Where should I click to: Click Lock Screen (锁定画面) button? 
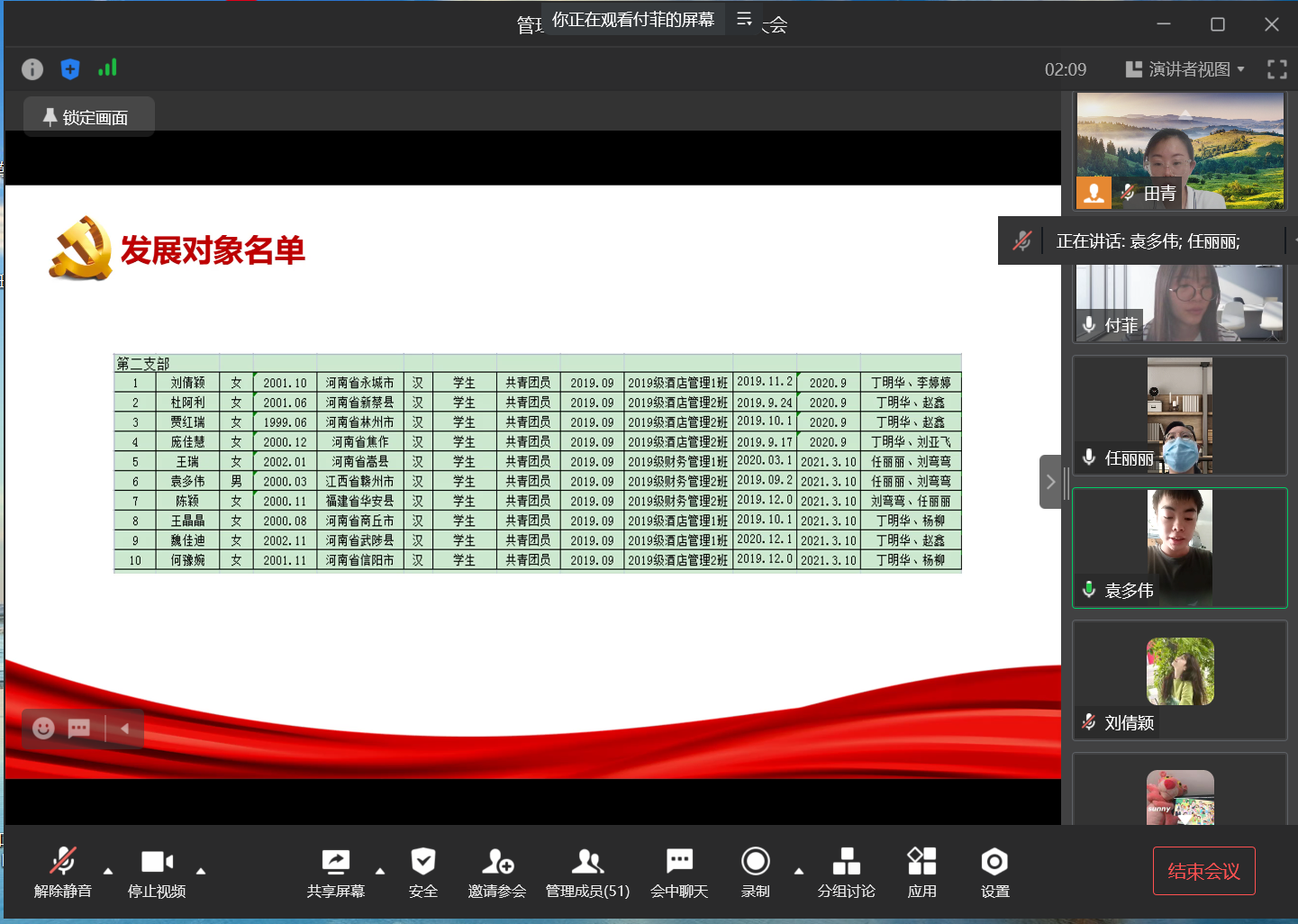(88, 117)
